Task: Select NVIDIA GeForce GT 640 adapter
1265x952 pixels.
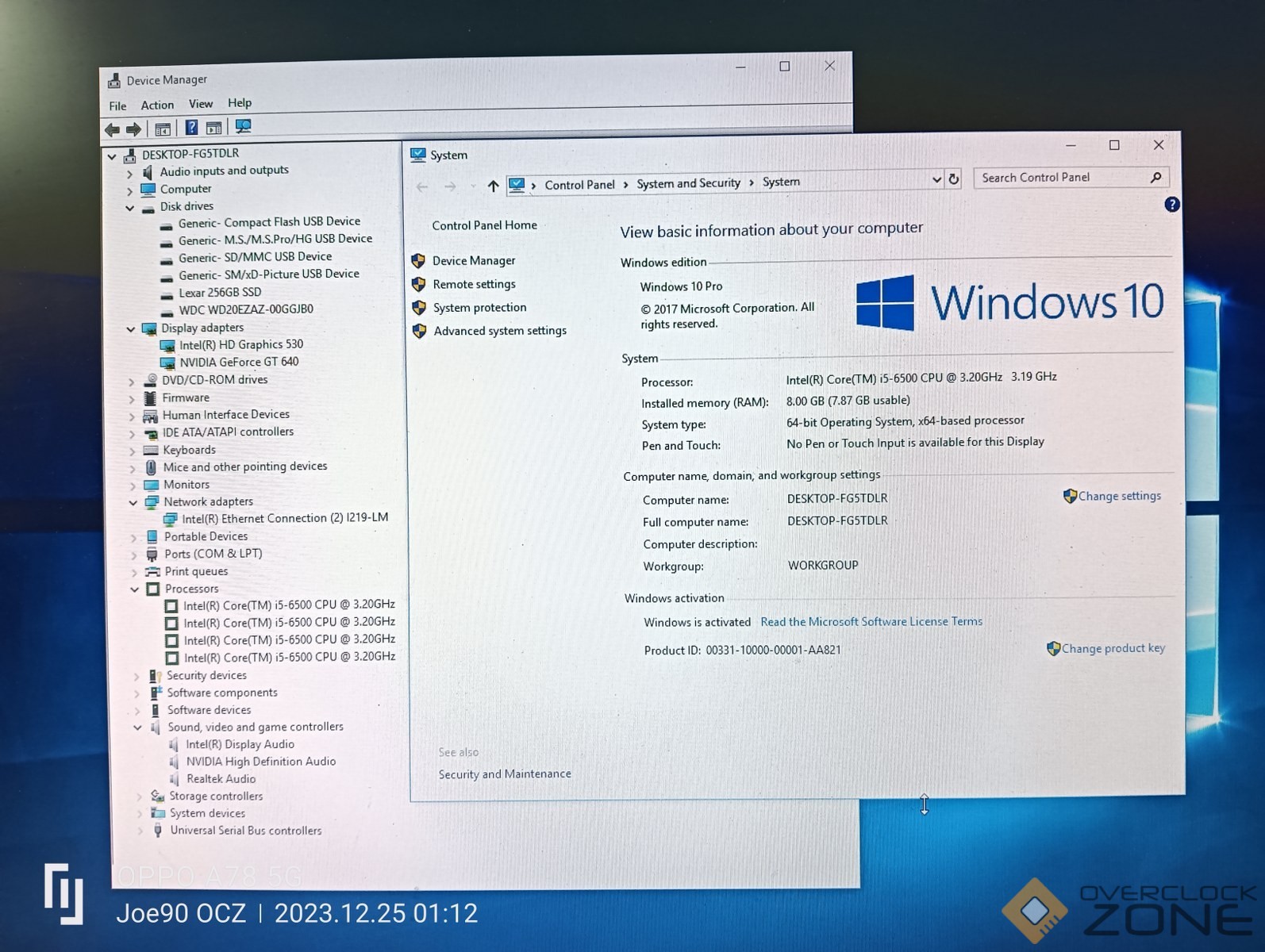Action: pos(239,362)
